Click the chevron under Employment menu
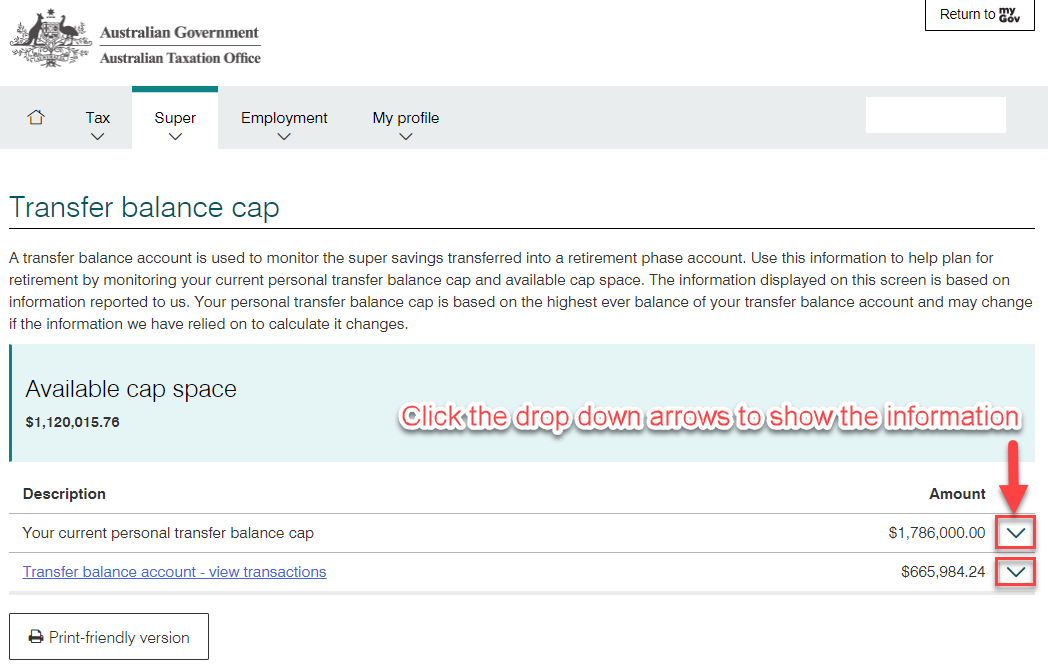The width and height of the screenshot is (1048, 667). click(284, 136)
